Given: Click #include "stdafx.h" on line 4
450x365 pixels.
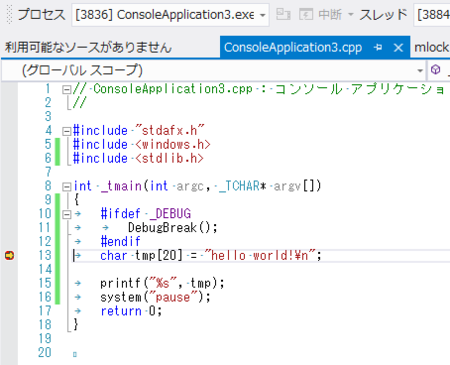Looking at the screenshot, I should 138,131.
